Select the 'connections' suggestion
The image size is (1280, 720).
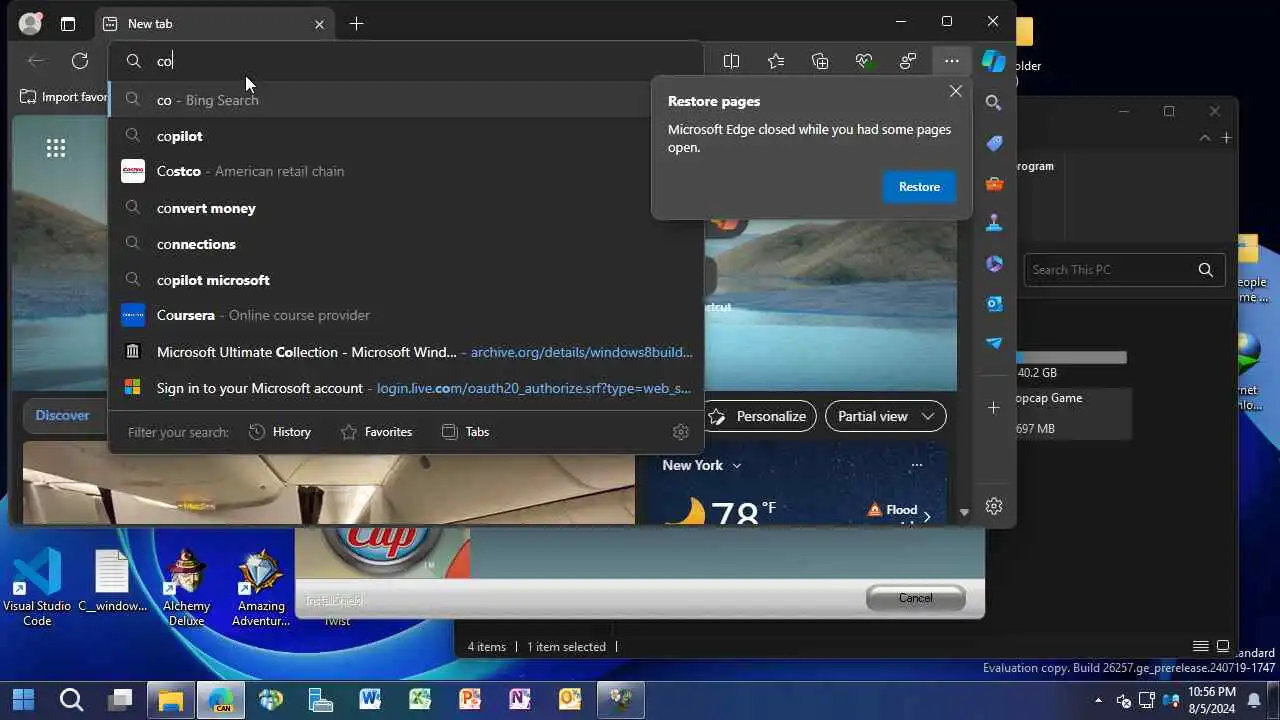pyautogui.click(x=406, y=244)
